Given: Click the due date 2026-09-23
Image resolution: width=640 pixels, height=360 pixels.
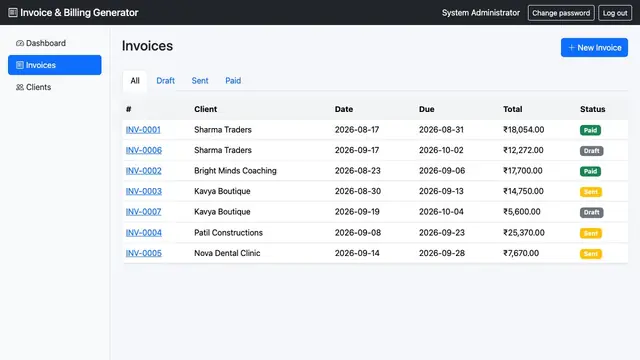Looking at the screenshot, I should pos(442,232).
